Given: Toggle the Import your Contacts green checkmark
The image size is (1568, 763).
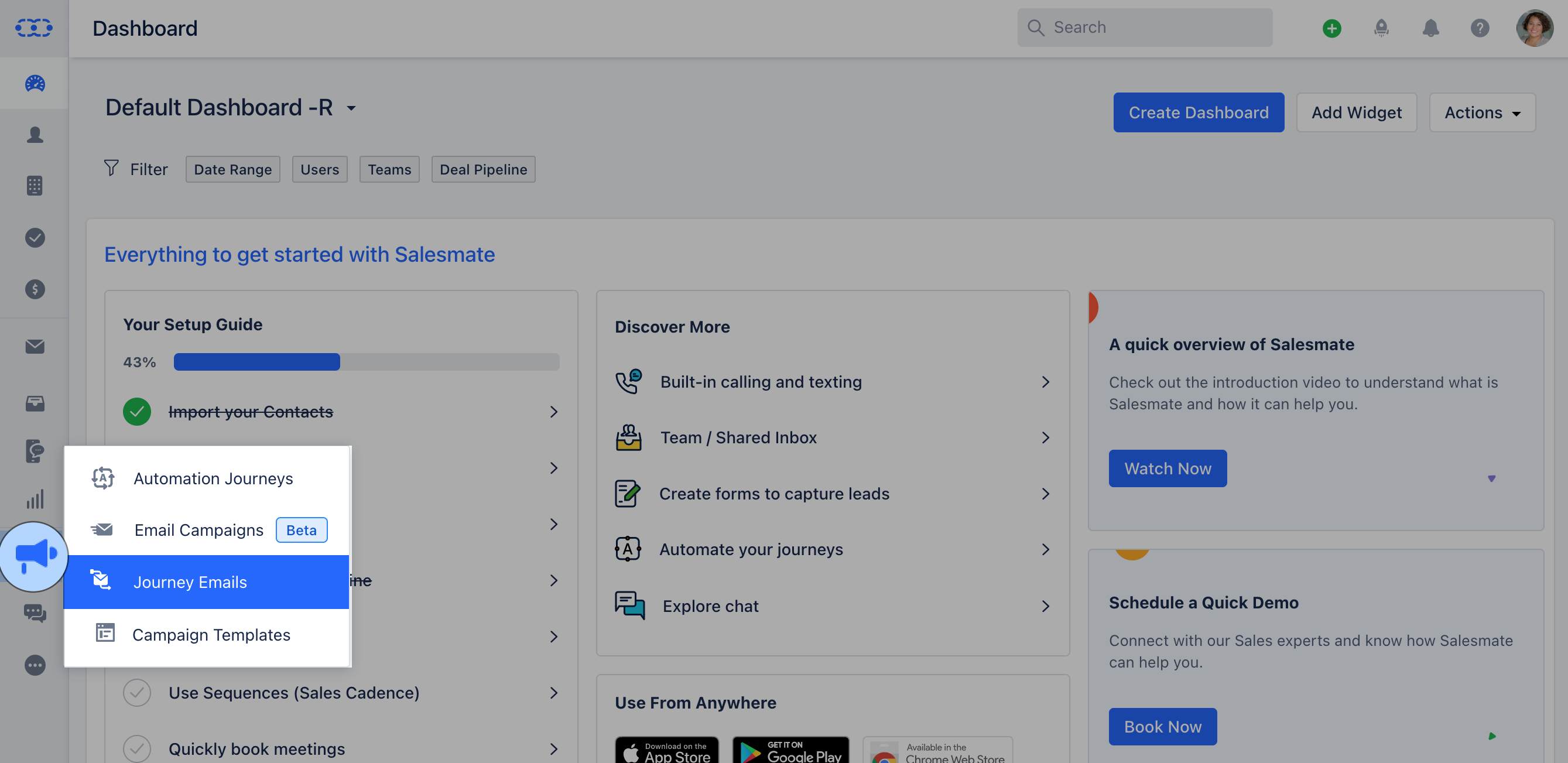Looking at the screenshot, I should pyautogui.click(x=137, y=412).
